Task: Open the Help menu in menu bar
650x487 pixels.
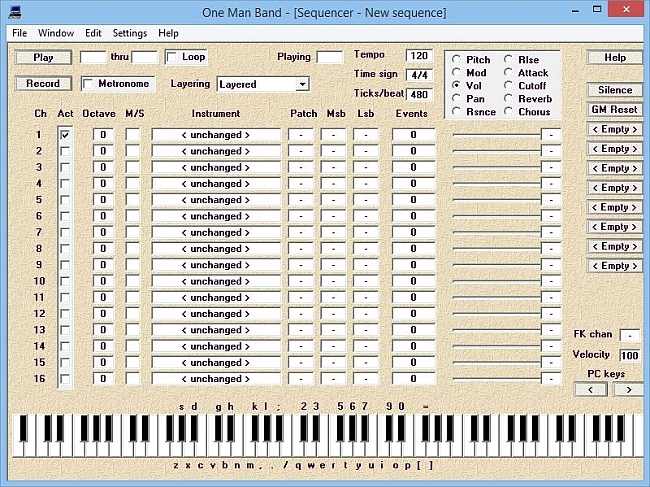Action: pyautogui.click(x=168, y=33)
